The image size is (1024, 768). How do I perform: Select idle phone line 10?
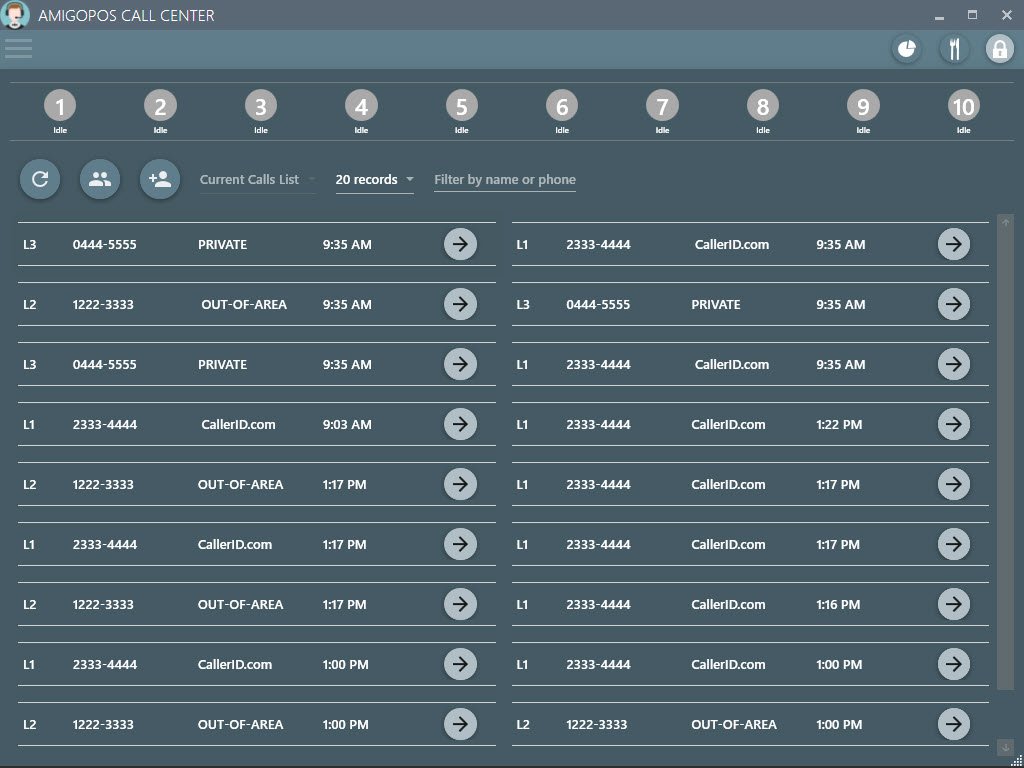click(963, 107)
